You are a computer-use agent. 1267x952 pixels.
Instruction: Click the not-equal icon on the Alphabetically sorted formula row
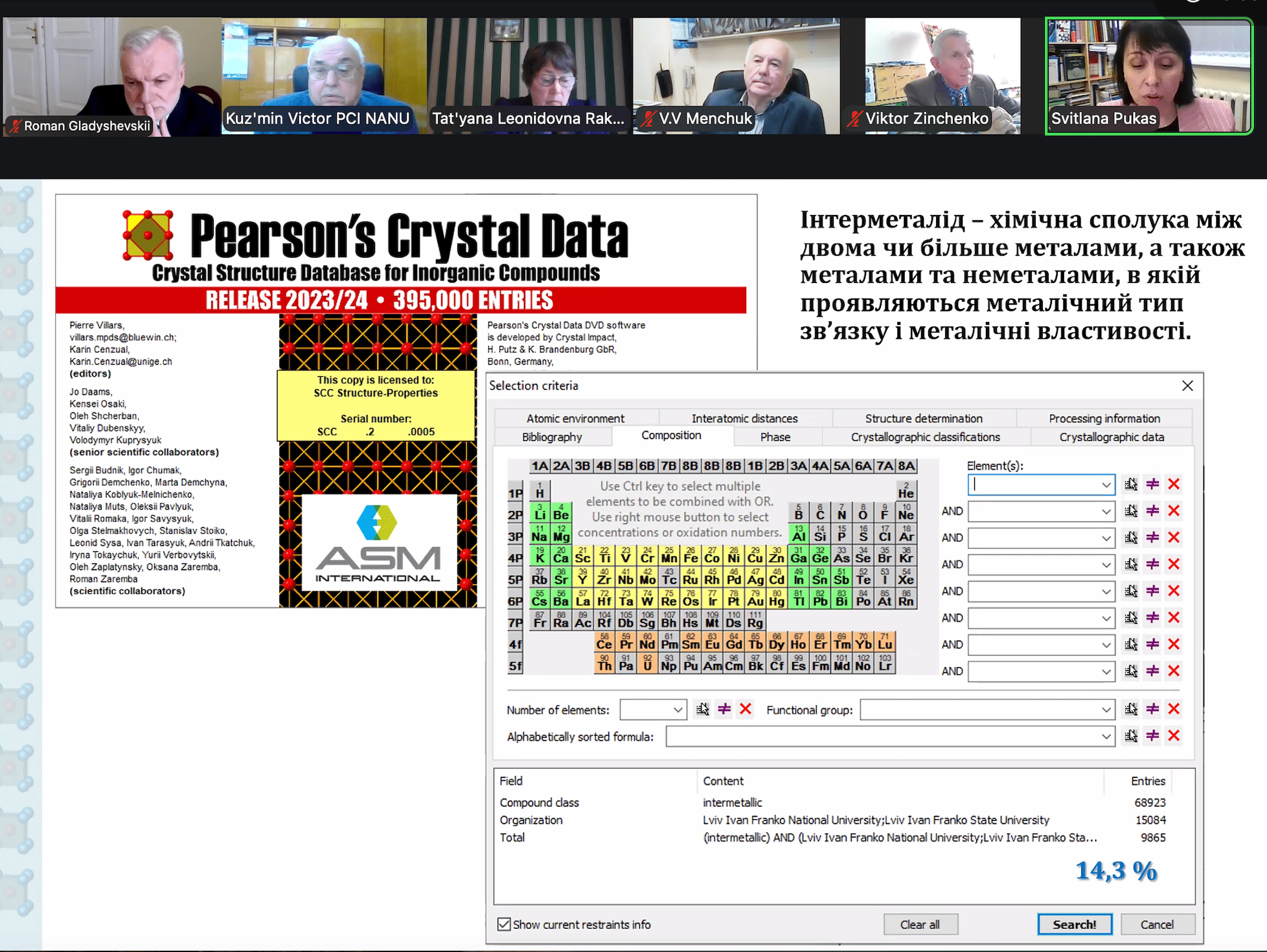pos(1152,736)
